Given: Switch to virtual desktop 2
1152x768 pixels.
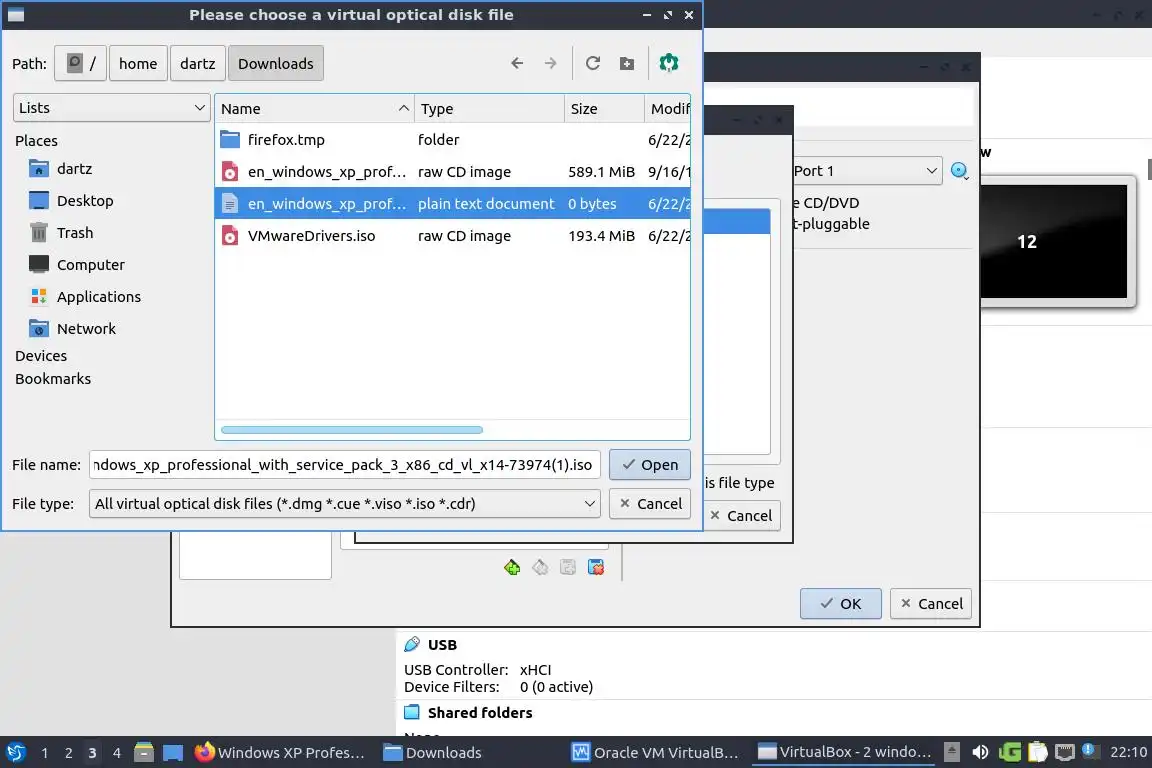Looking at the screenshot, I should (x=68, y=753).
